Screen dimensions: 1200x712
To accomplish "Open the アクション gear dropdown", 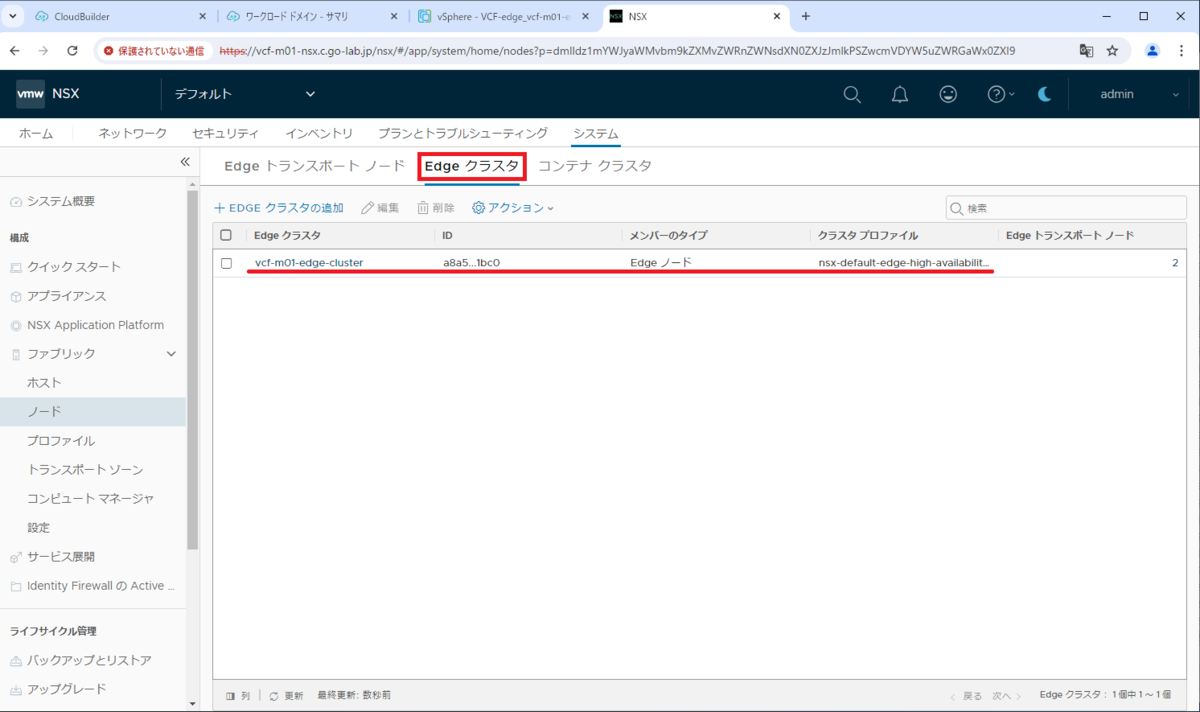I will click(513, 208).
